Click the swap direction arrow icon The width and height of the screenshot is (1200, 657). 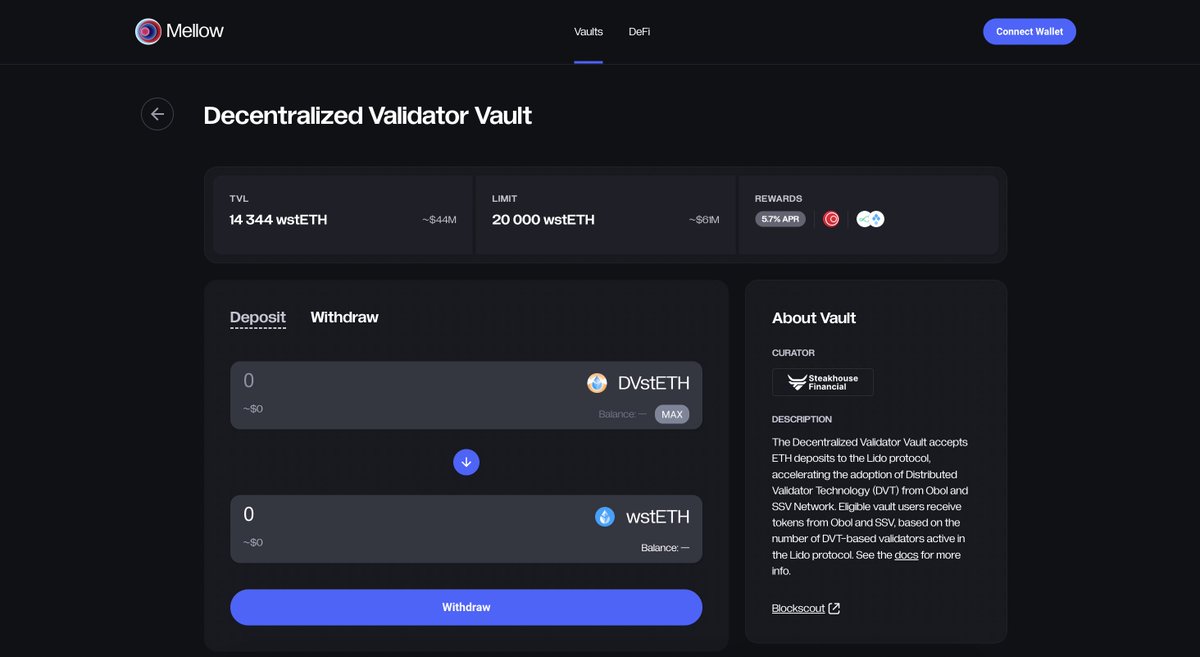pyautogui.click(x=466, y=462)
